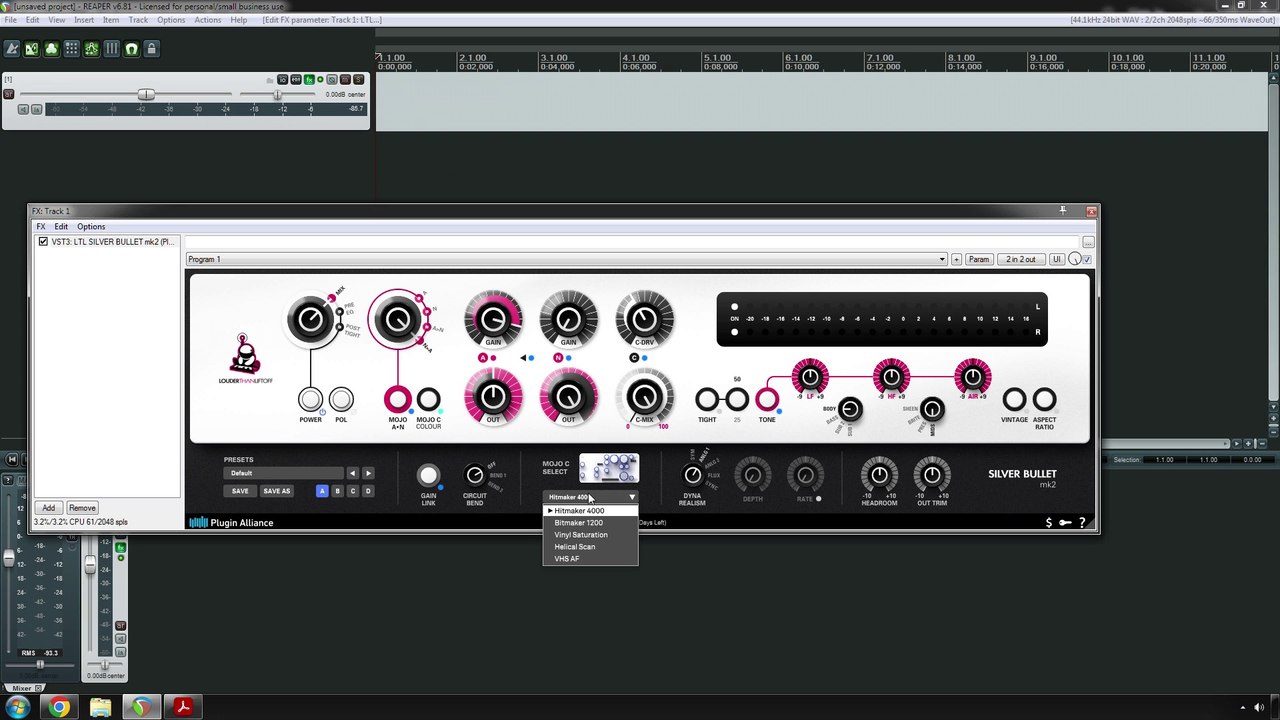
Task: Toggle the Tight button
Action: coord(707,400)
